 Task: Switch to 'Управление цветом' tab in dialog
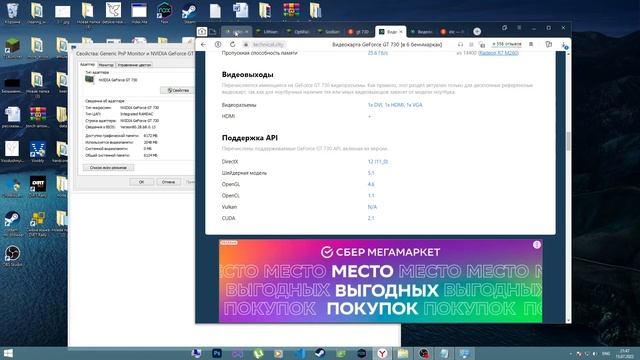click(134, 65)
